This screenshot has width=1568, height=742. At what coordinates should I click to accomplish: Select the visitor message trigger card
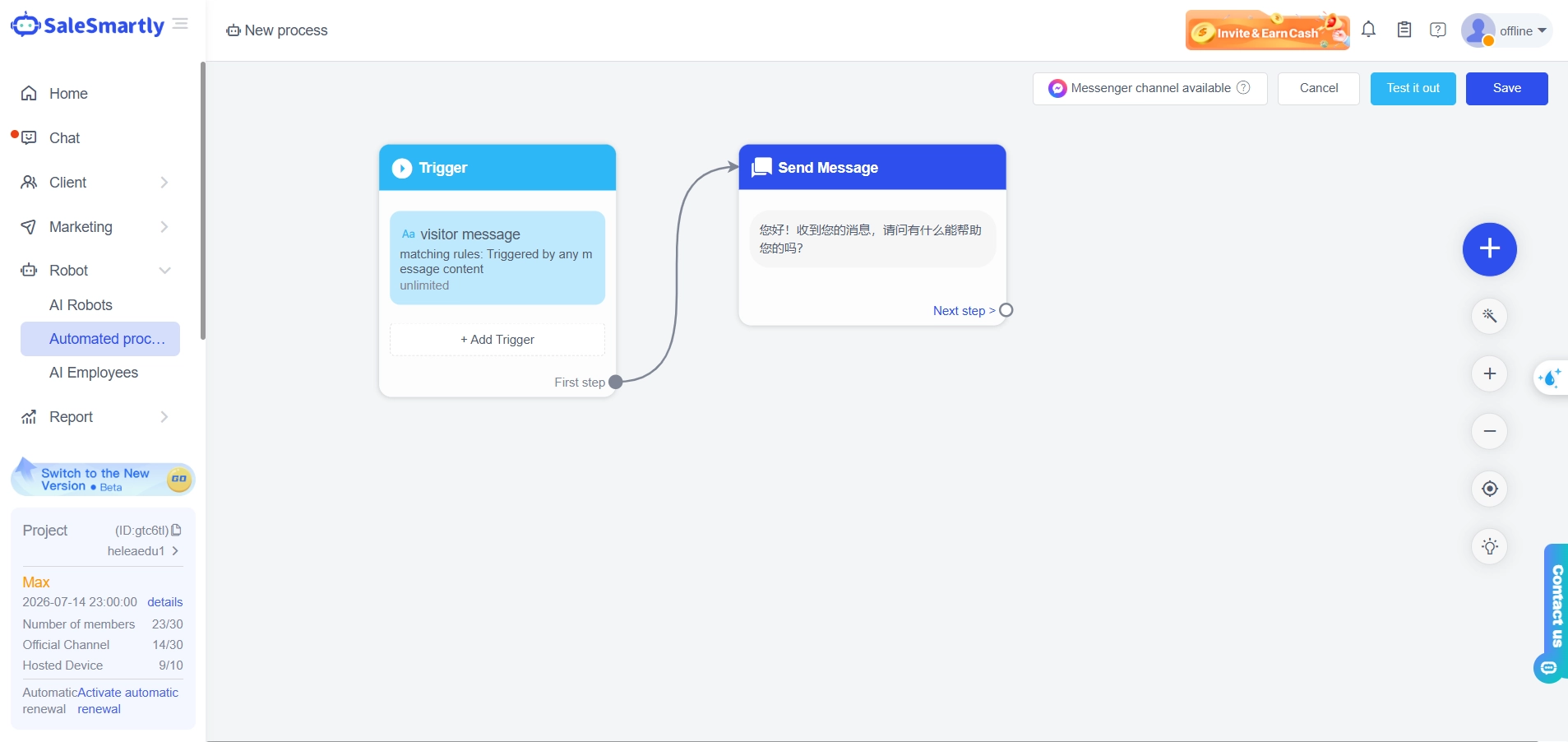(497, 258)
